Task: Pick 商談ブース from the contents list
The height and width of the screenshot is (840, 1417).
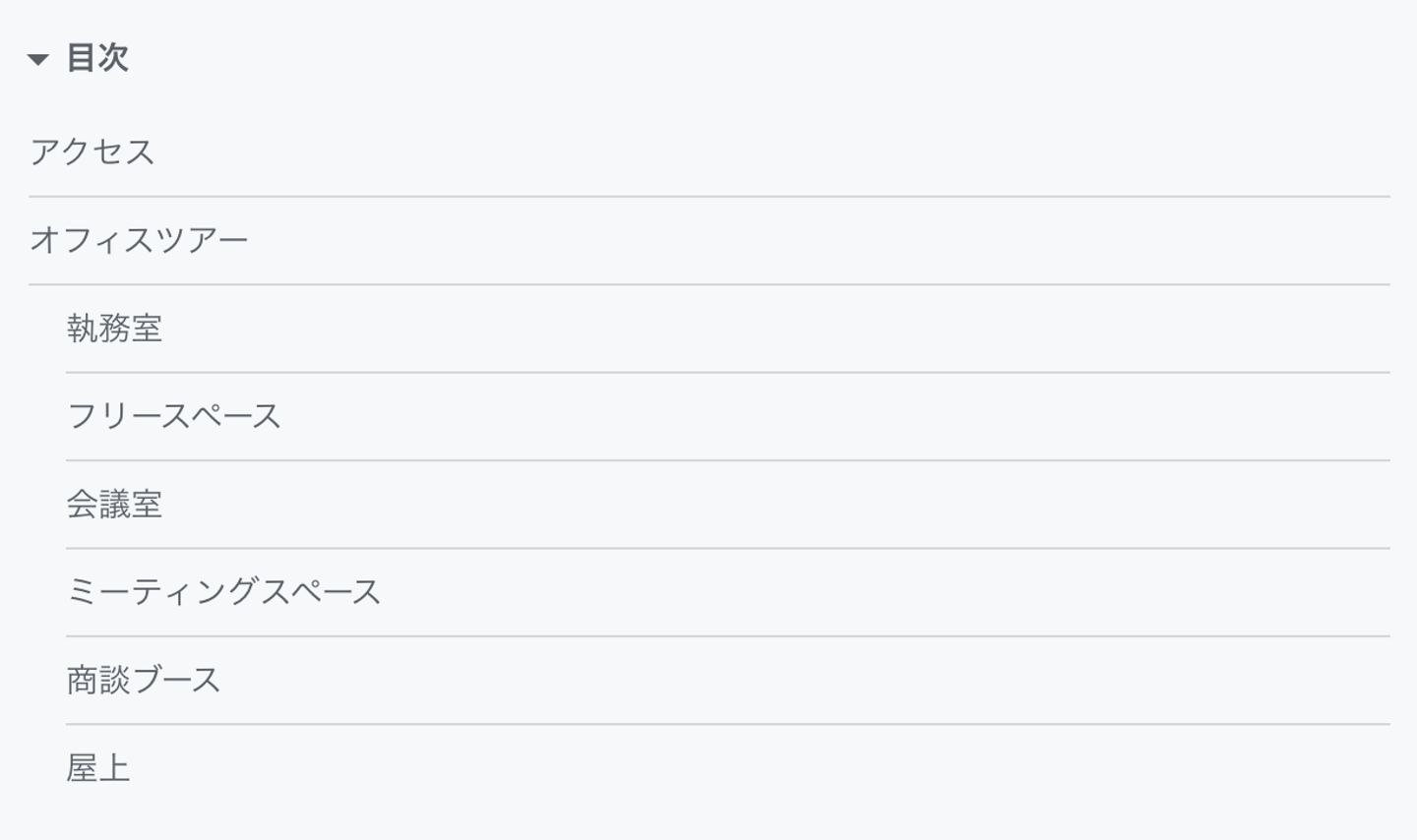Action: click(x=144, y=680)
